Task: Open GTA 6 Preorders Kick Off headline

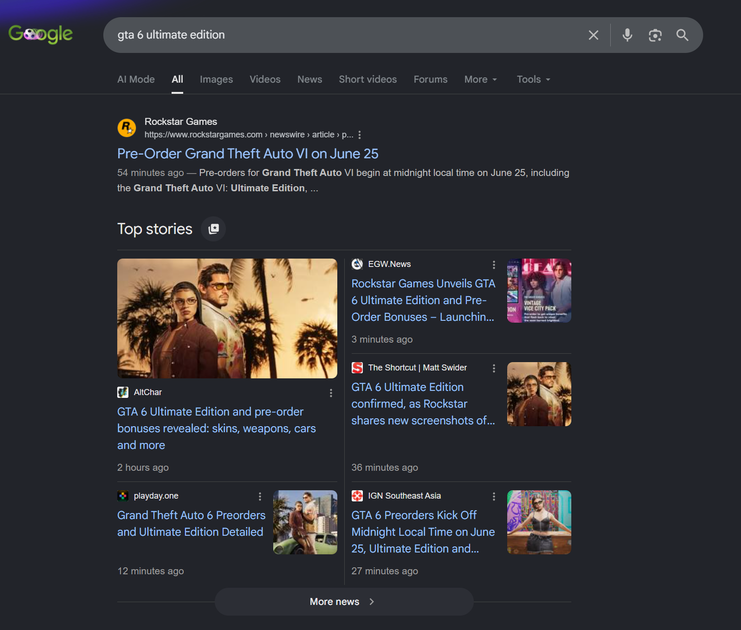Action: (x=423, y=532)
